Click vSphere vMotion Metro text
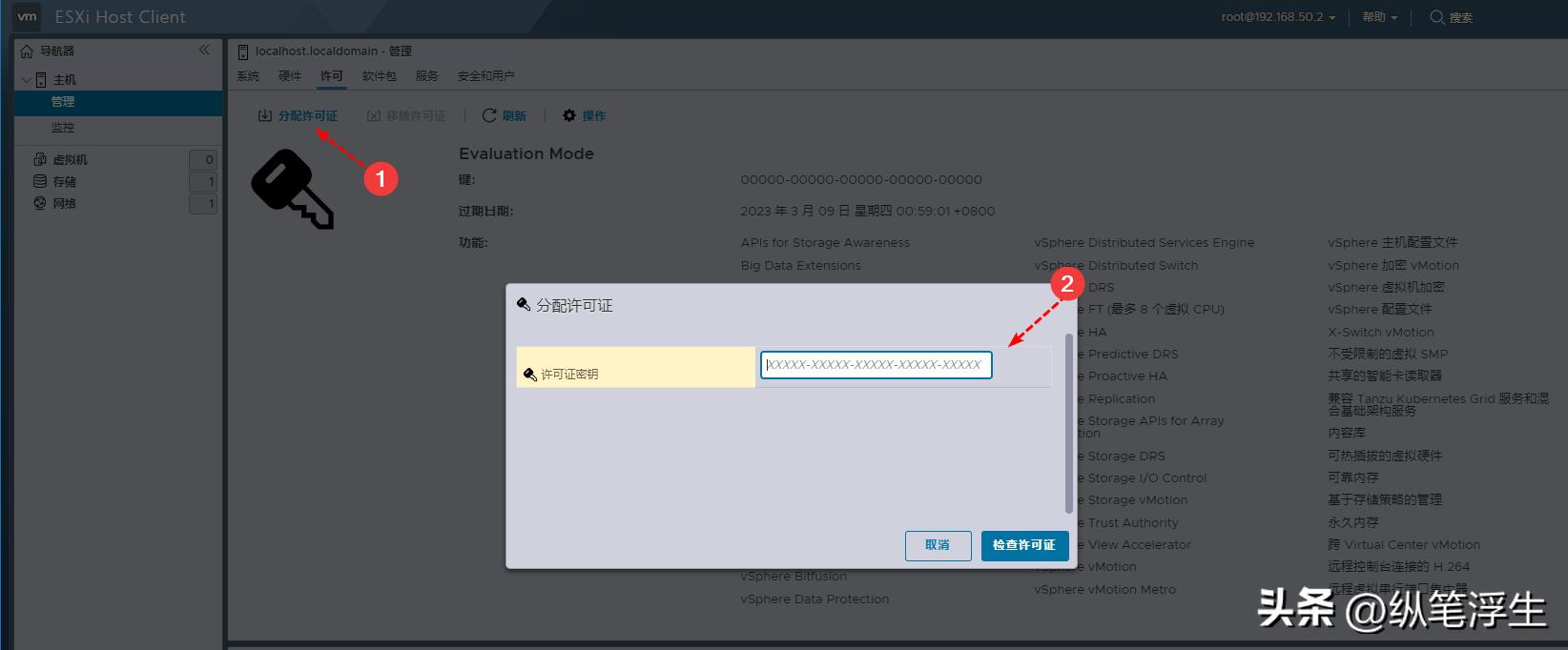 tap(1104, 590)
